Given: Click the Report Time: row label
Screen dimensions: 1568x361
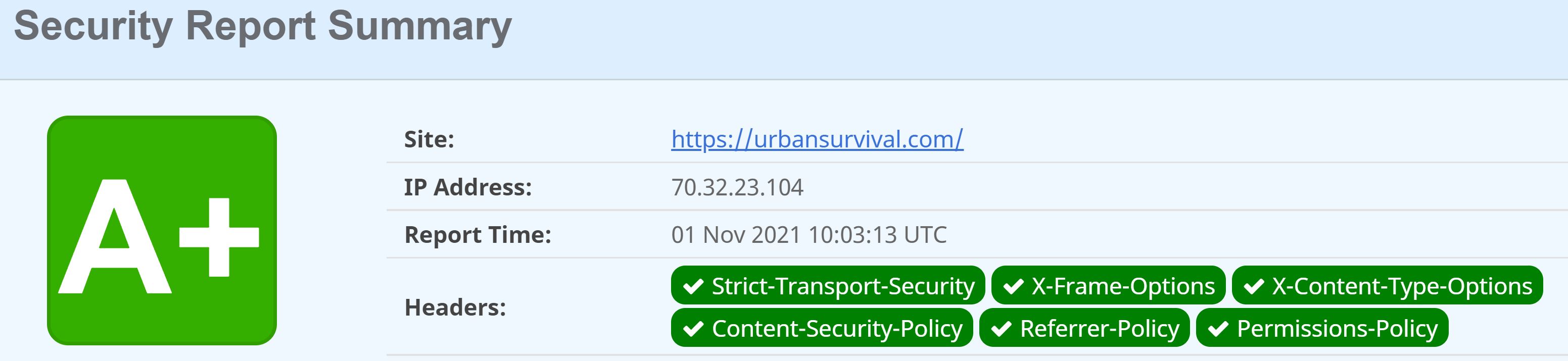Looking at the screenshot, I should coord(478,235).
